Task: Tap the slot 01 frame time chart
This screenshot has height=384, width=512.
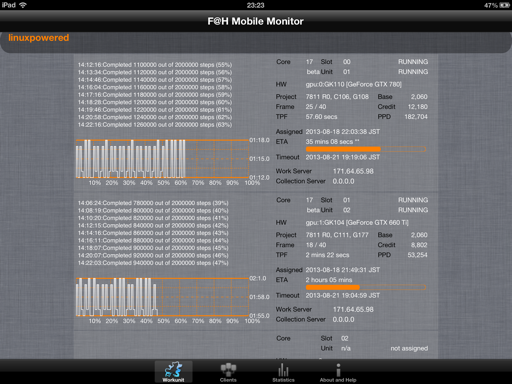Action: click(162, 297)
